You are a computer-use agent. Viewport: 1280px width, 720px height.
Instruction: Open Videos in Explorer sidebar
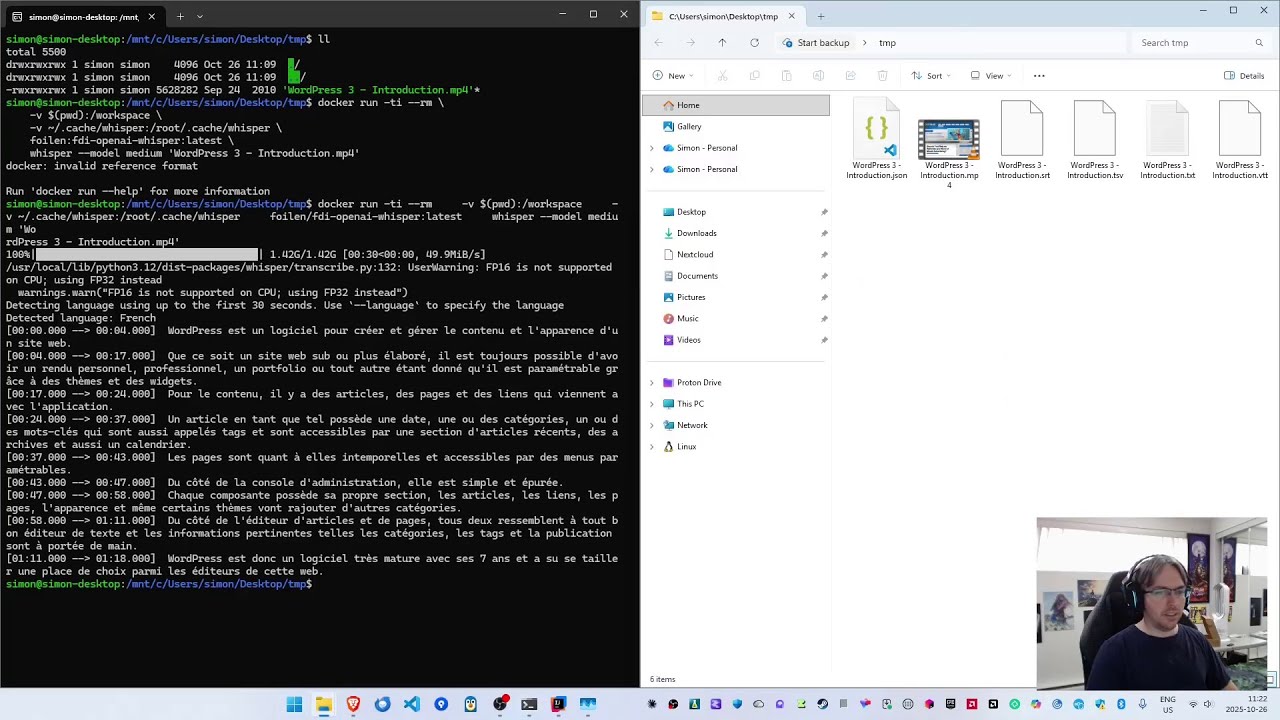click(736, 340)
